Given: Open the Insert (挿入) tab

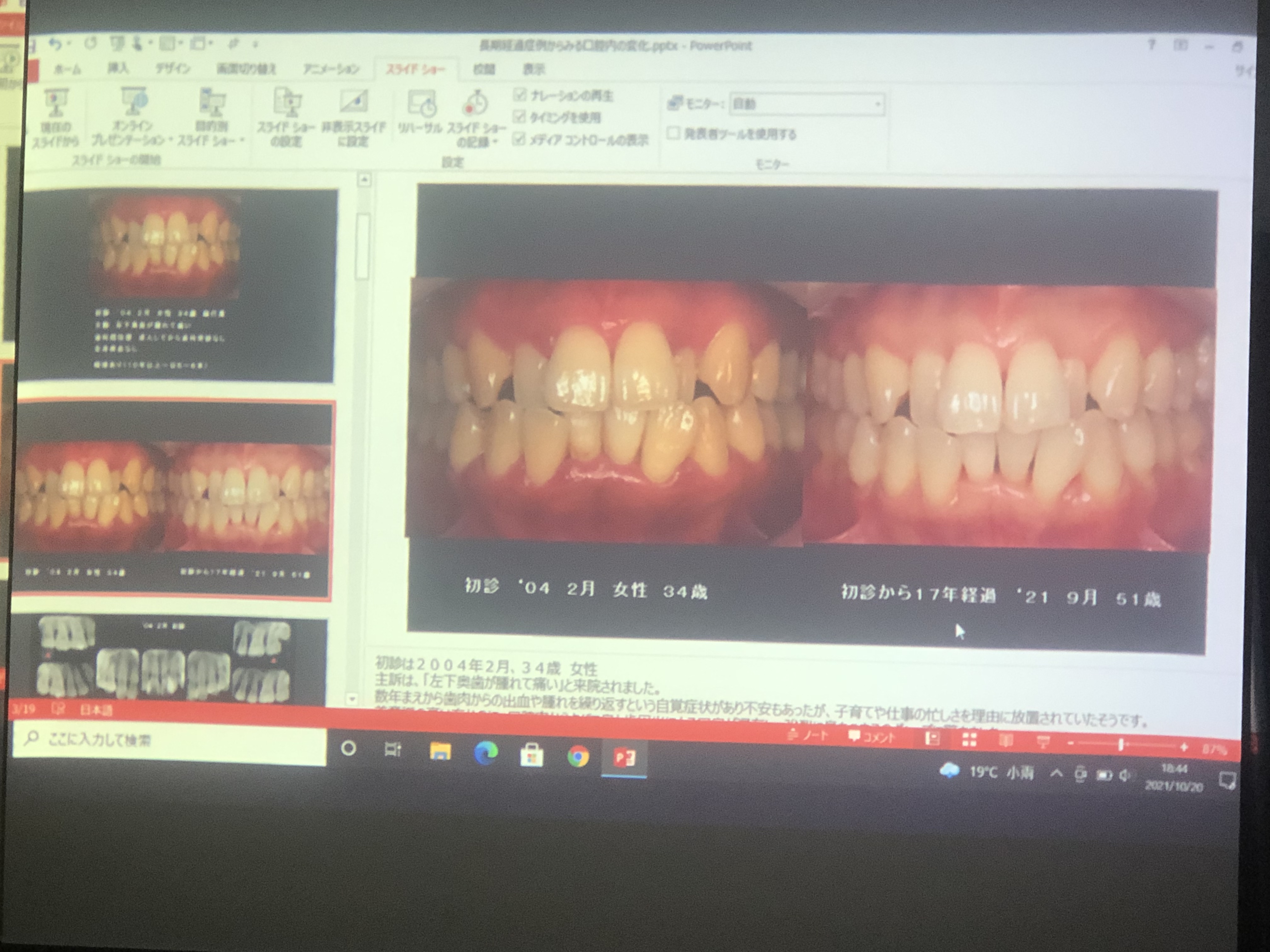Looking at the screenshot, I should point(118,68).
